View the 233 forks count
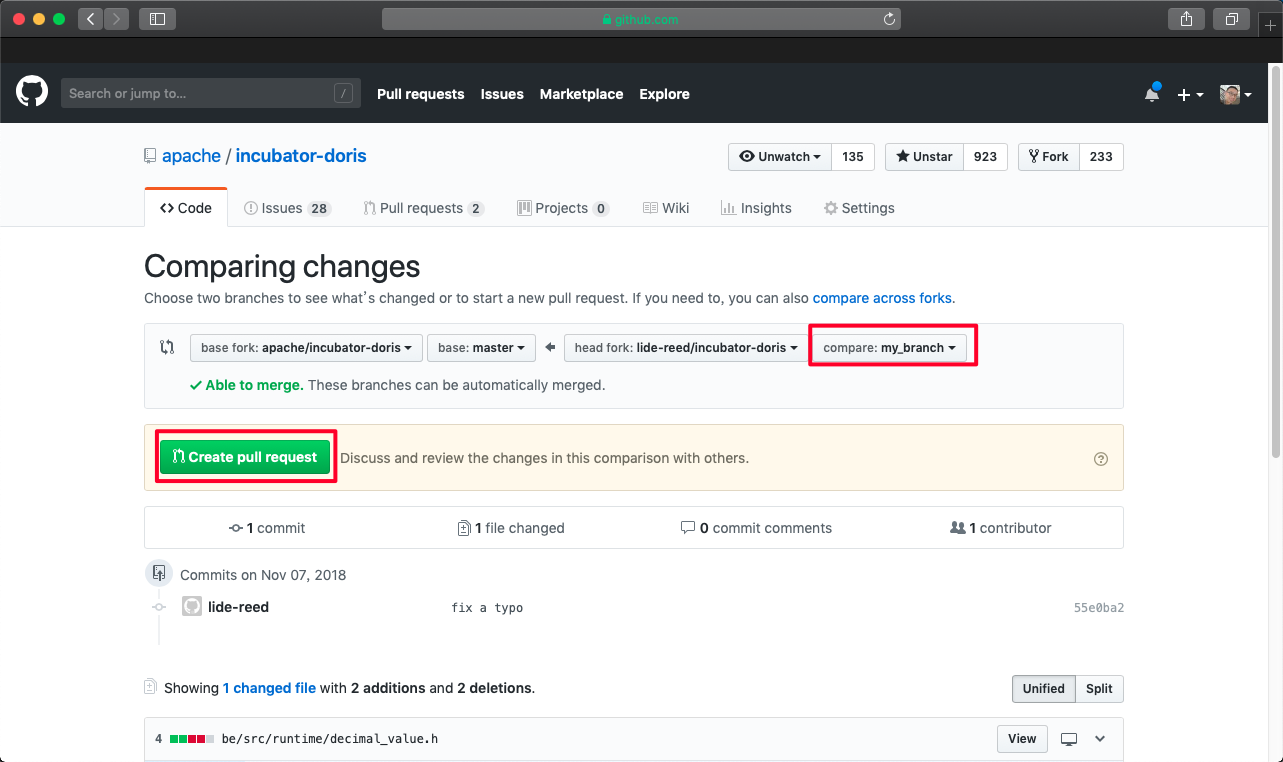The height and width of the screenshot is (762, 1283). (x=1101, y=157)
